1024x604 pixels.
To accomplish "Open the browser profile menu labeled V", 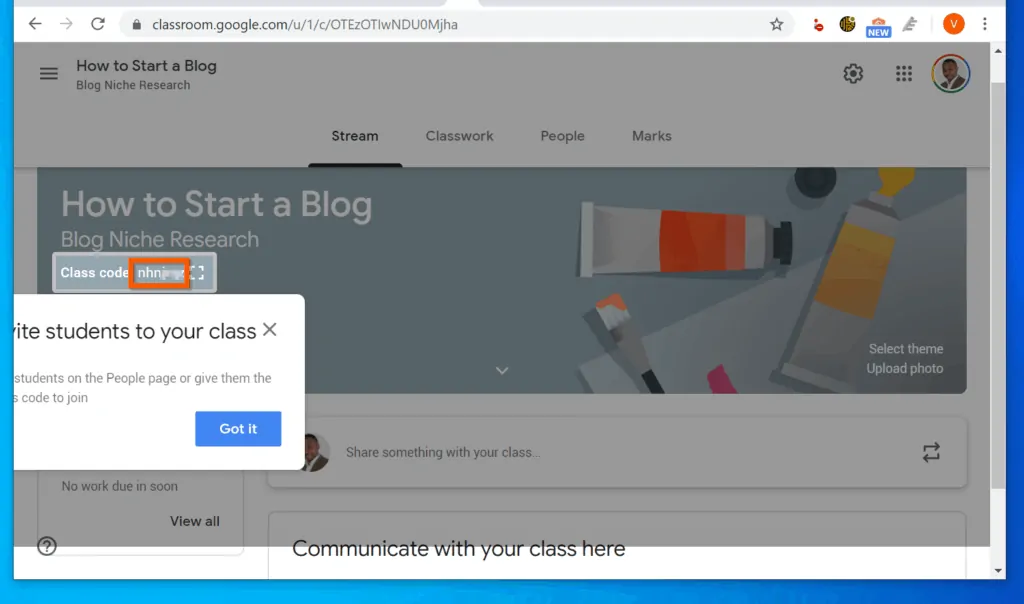I will (x=952, y=23).
